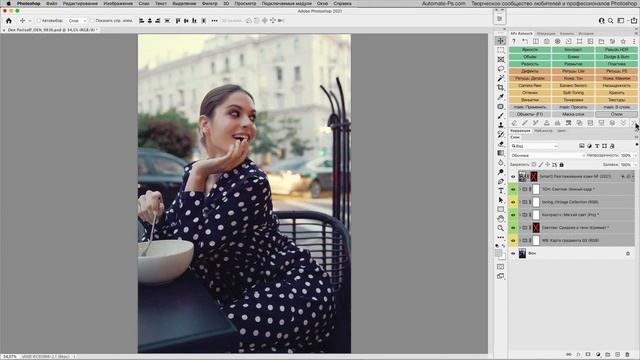
Task: Toggle visibility of toning_Vintage Collection group
Action: point(513,202)
